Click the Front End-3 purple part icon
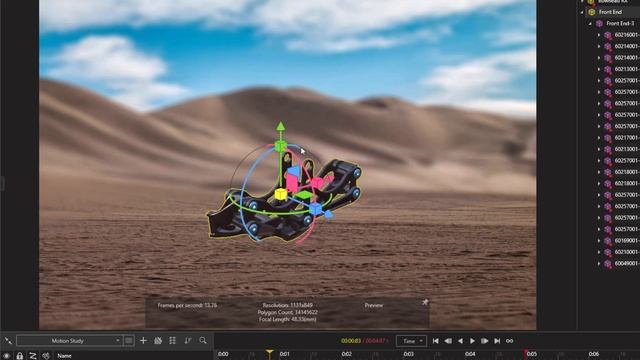Screen dimensions: 640x360 coord(599,24)
